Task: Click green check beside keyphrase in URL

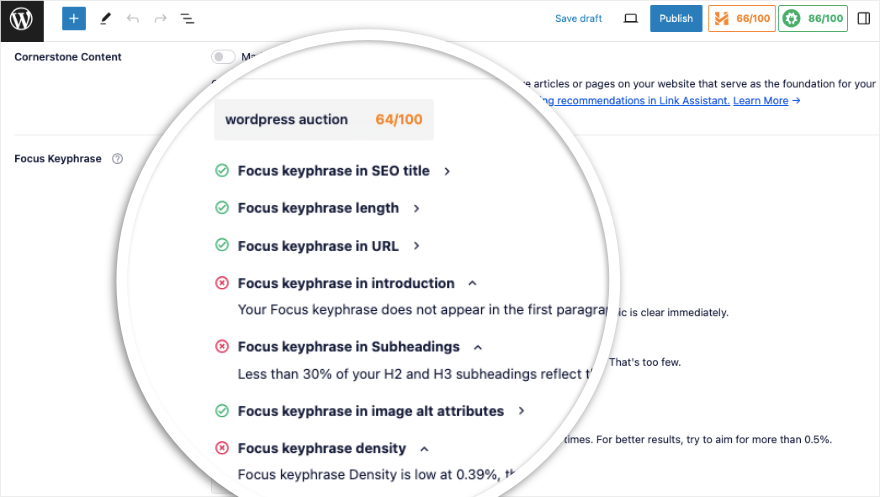Action: pyautogui.click(x=222, y=245)
